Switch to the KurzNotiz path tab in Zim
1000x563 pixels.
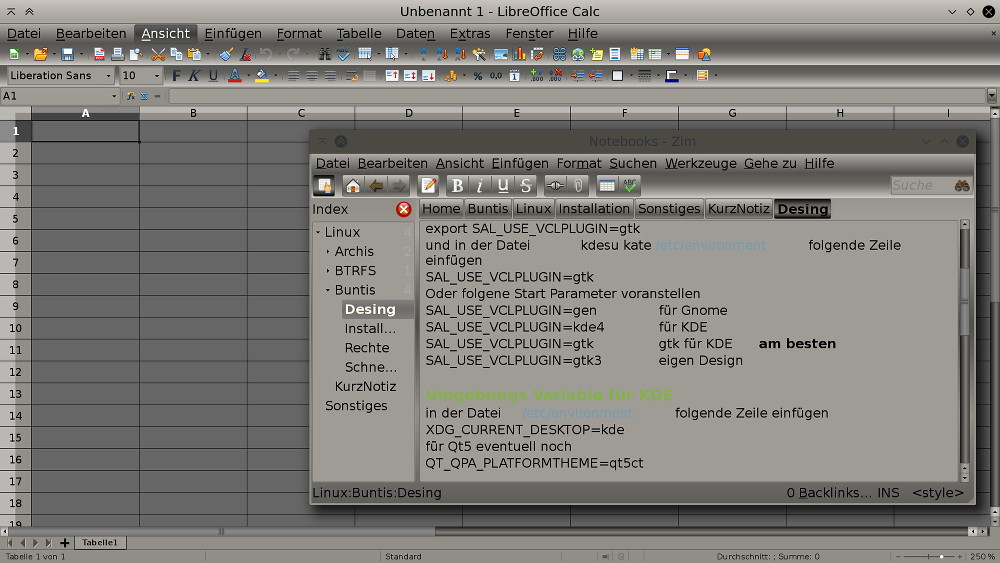739,208
